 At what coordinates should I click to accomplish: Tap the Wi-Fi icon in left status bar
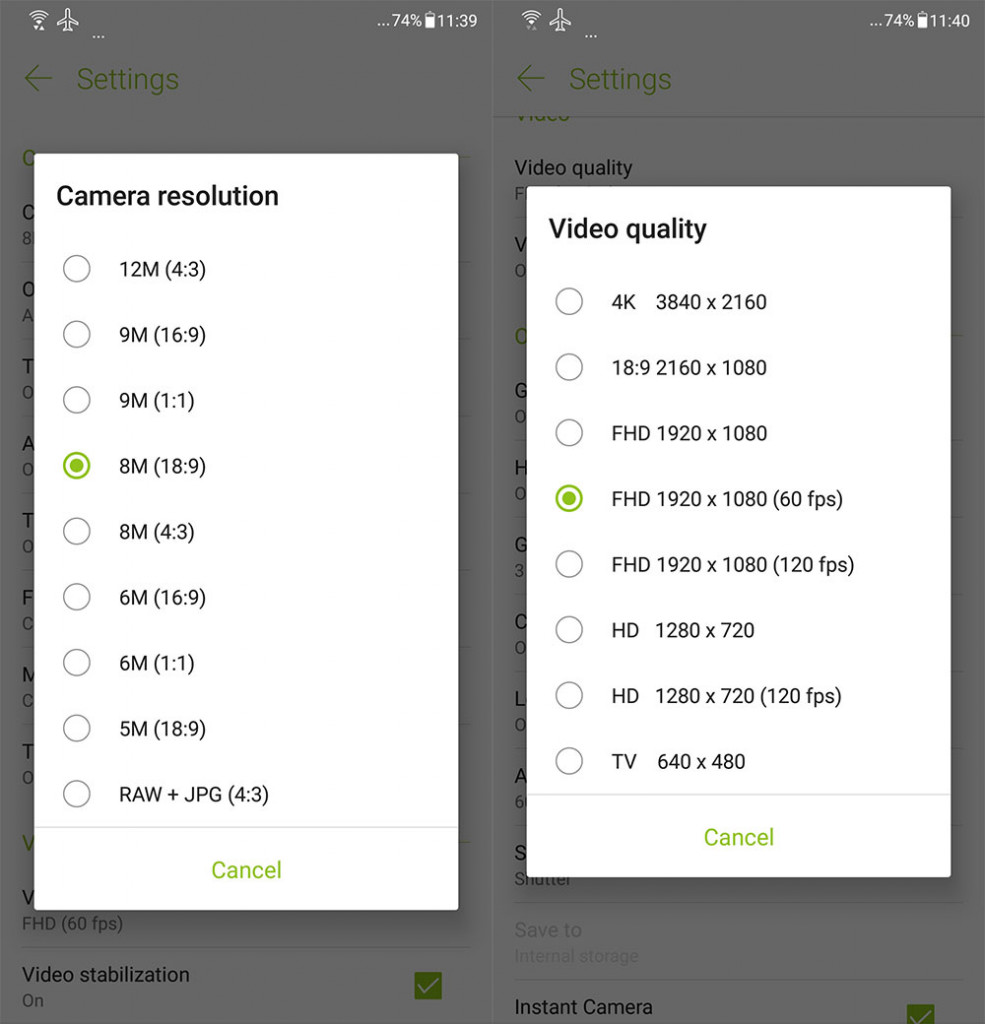click(x=39, y=20)
